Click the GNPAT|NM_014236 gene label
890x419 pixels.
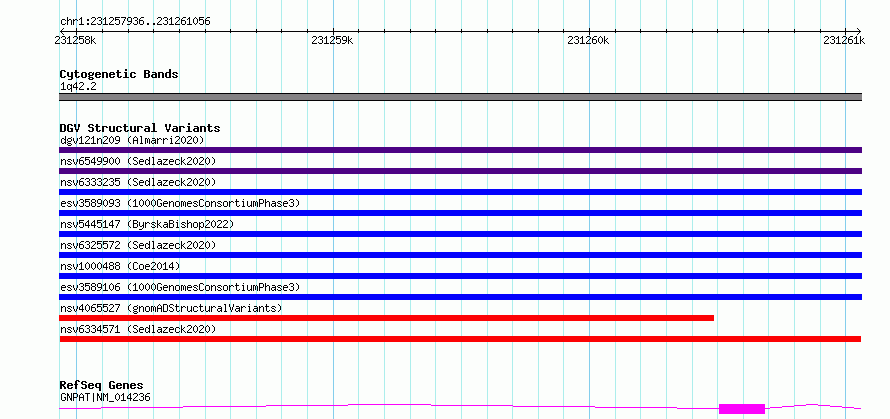tap(105, 397)
